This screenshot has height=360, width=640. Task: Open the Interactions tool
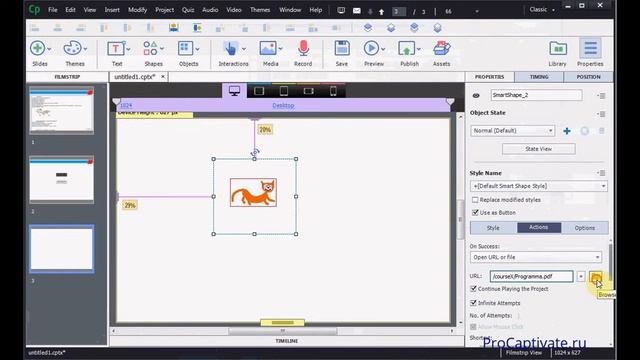tap(231, 49)
